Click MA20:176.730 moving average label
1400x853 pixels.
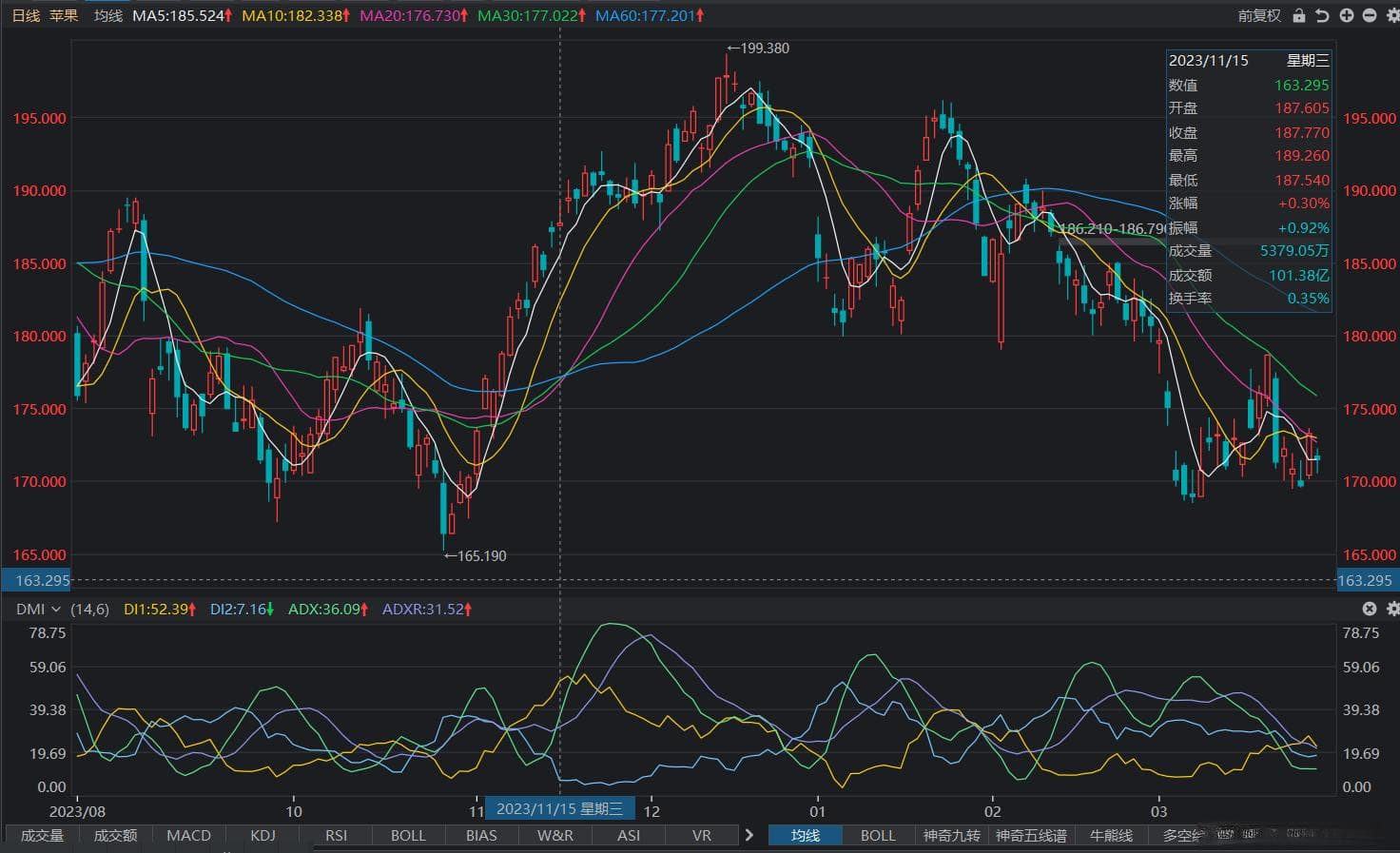(415, 16)
